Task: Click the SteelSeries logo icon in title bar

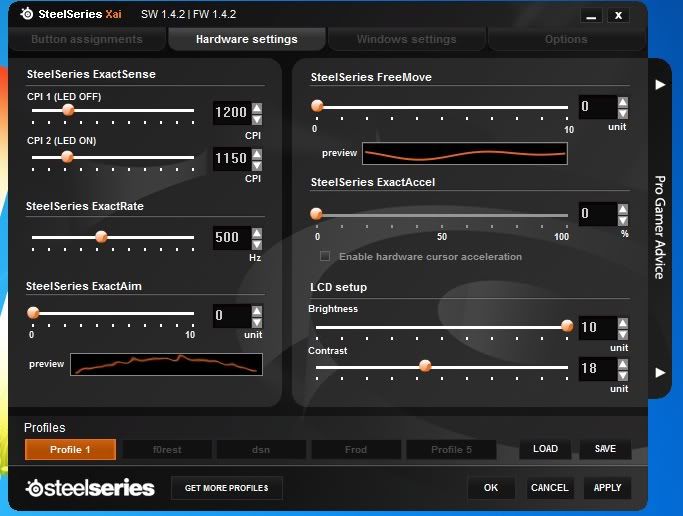Action: tap(27, 14)
